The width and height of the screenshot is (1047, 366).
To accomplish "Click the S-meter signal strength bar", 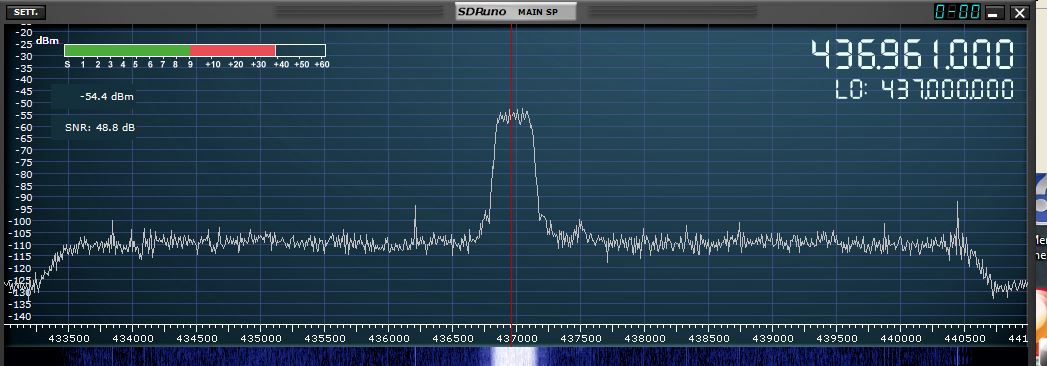I will point(194,50).
